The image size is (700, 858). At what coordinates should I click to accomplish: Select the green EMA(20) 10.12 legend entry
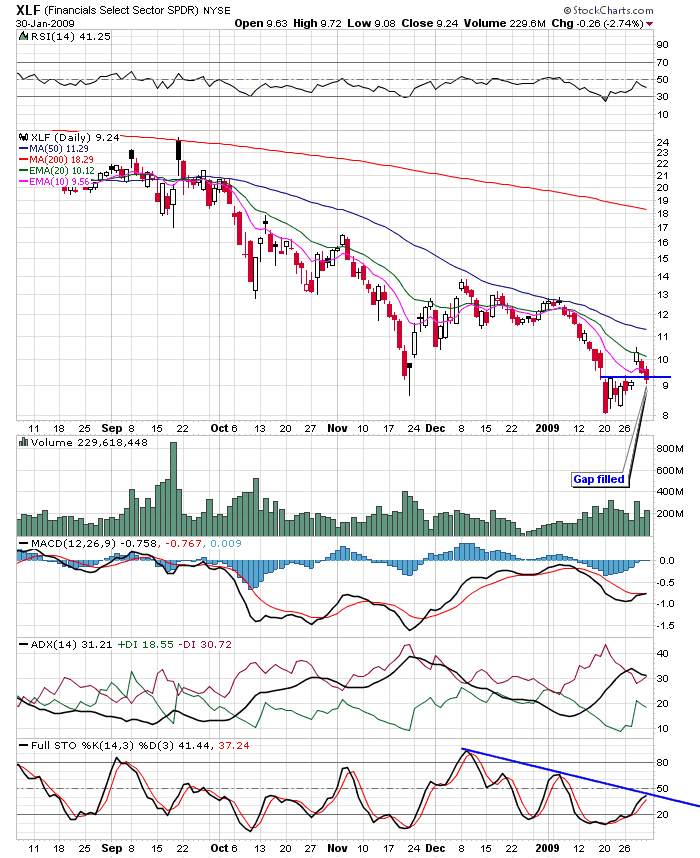pyautogui.click(x=57, y=171)
